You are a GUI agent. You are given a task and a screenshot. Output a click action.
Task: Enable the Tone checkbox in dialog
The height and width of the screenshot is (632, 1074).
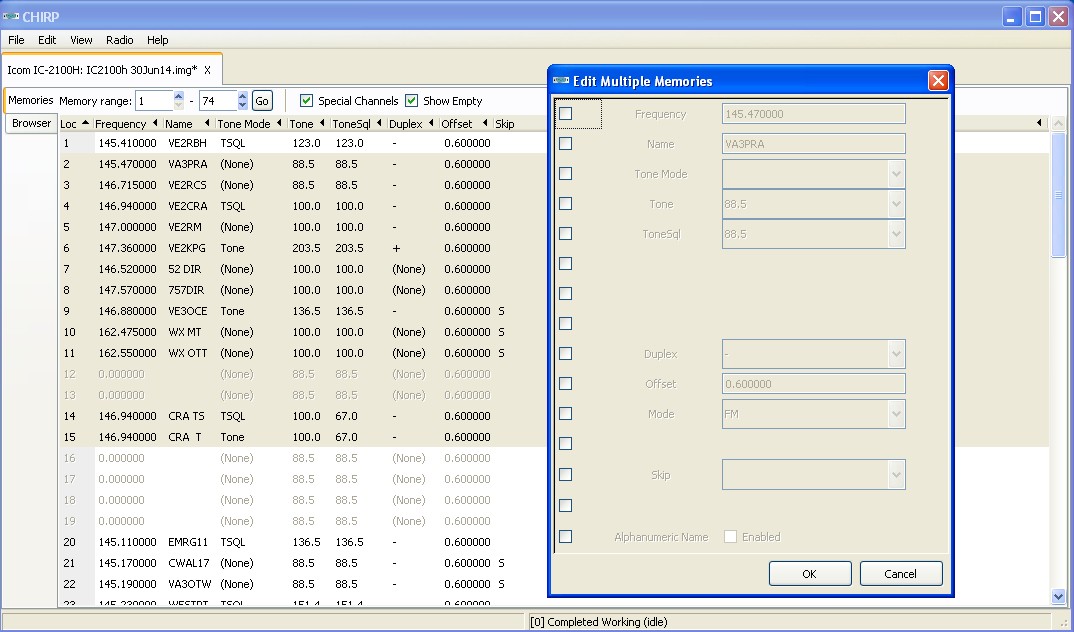565,204
